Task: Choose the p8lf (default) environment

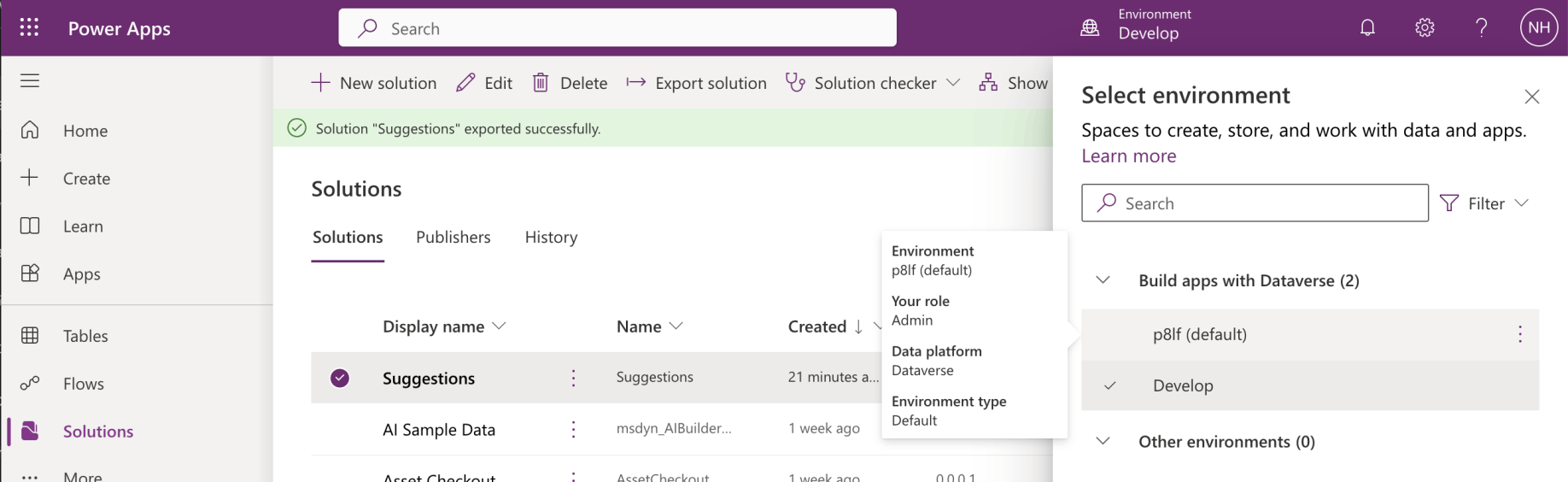Action: click(x=1199, y=334)
